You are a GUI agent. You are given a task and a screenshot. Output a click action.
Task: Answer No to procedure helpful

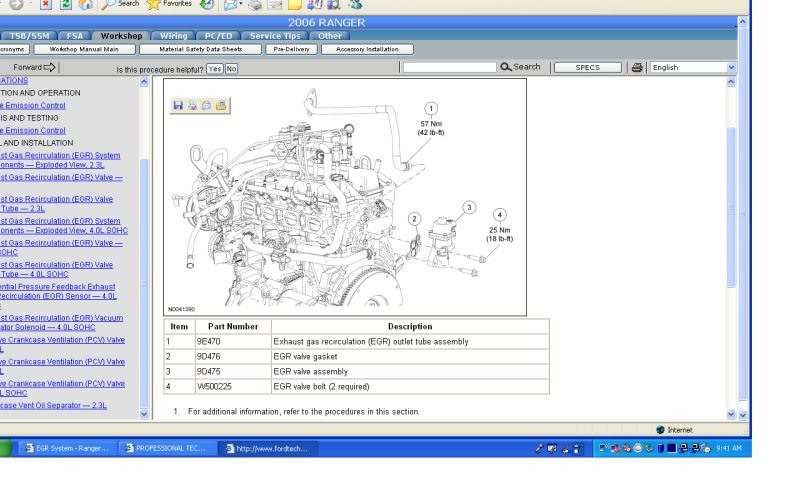pos(231,69)
